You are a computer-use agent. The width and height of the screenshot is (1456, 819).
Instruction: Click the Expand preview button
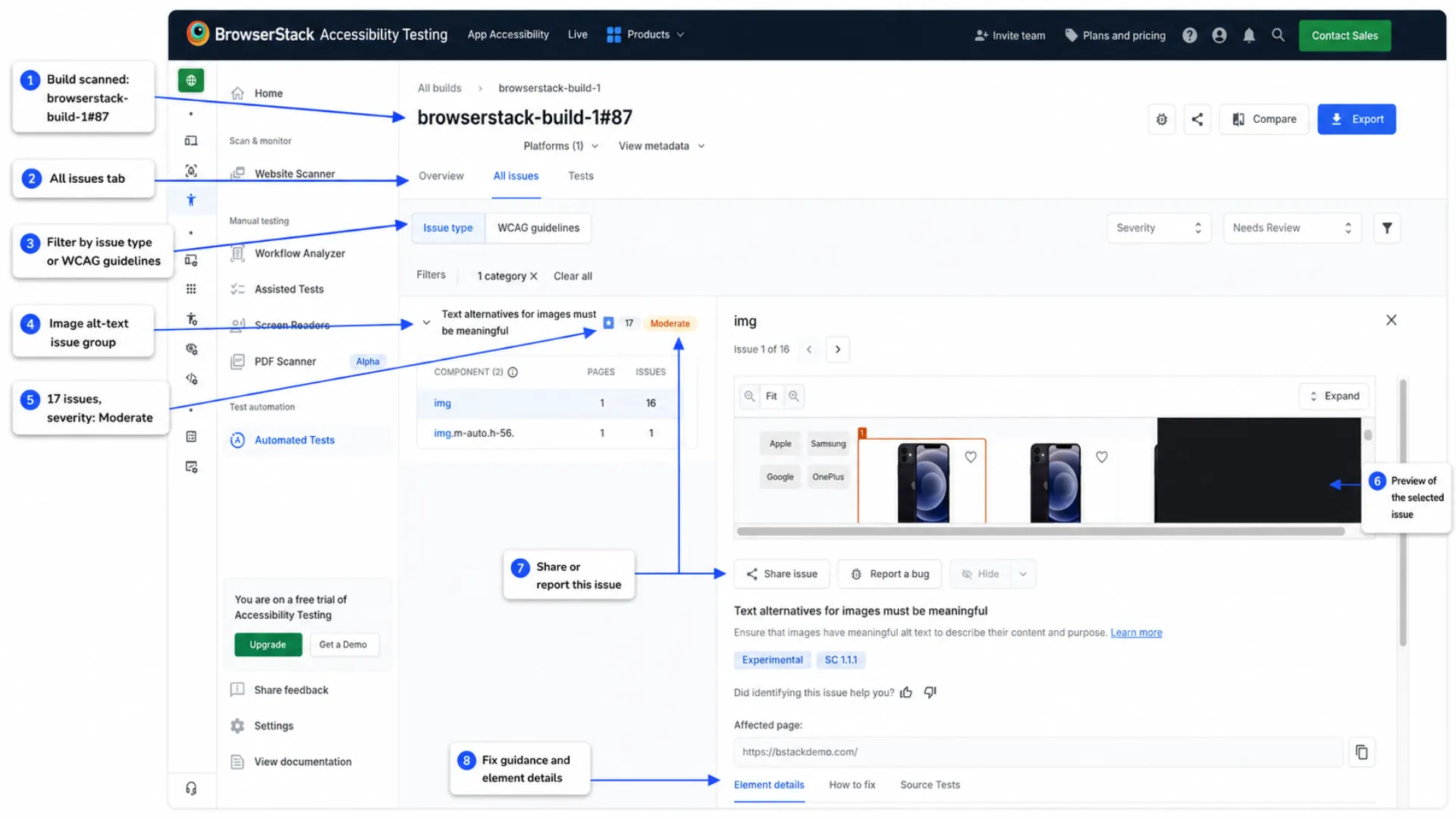[x=1334, y=396]
